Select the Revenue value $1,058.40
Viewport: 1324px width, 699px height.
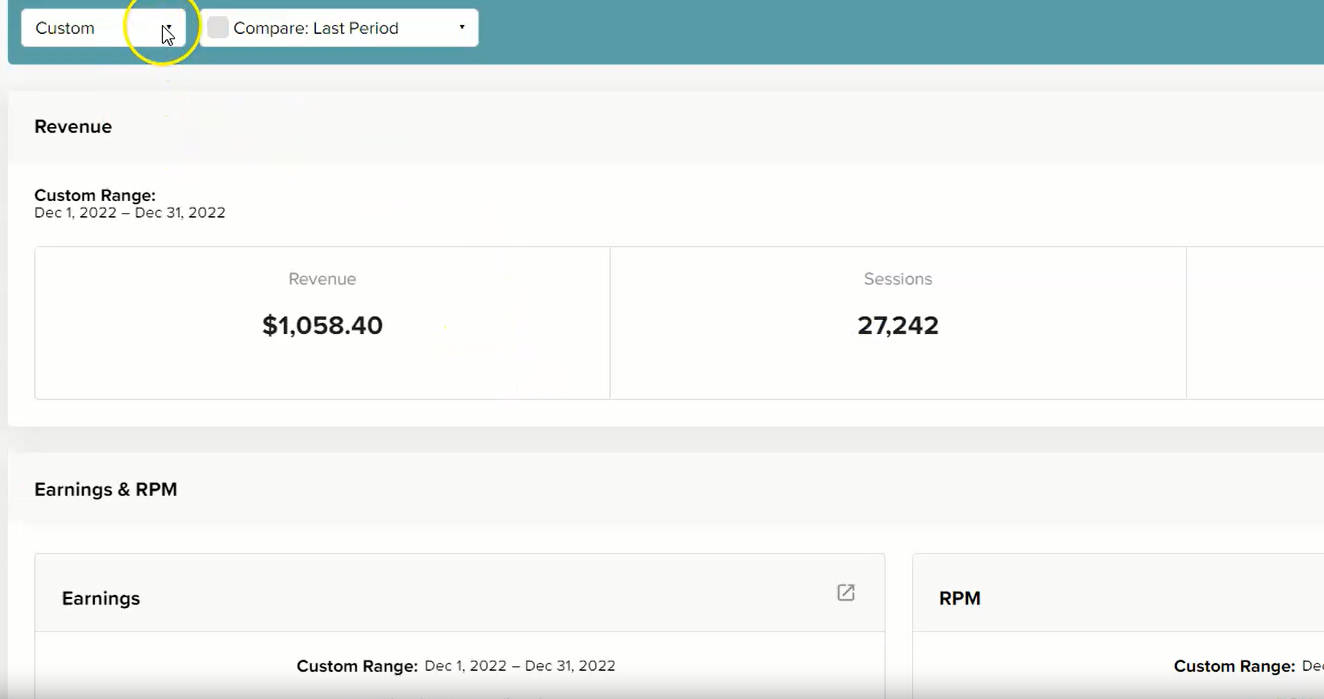click(322, 325)
